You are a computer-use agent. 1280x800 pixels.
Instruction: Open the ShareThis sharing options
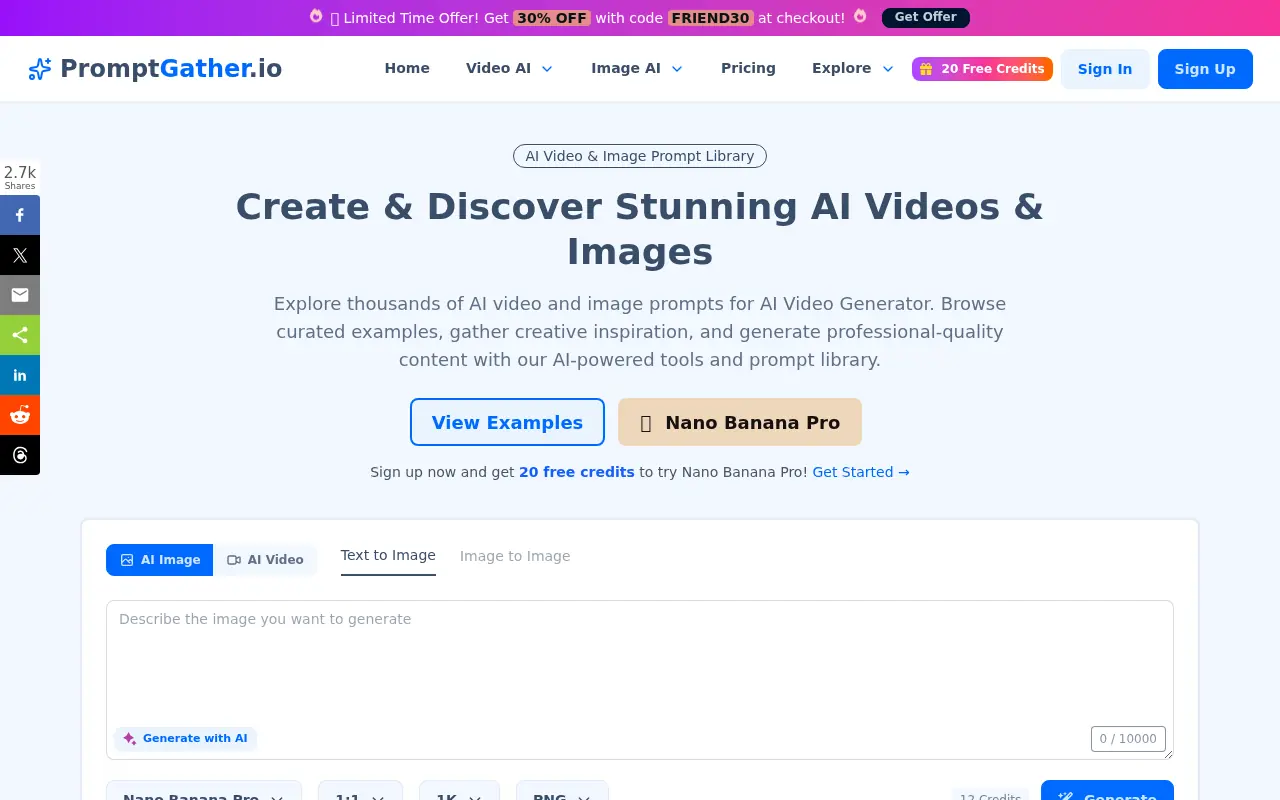[x=20, y=335]
